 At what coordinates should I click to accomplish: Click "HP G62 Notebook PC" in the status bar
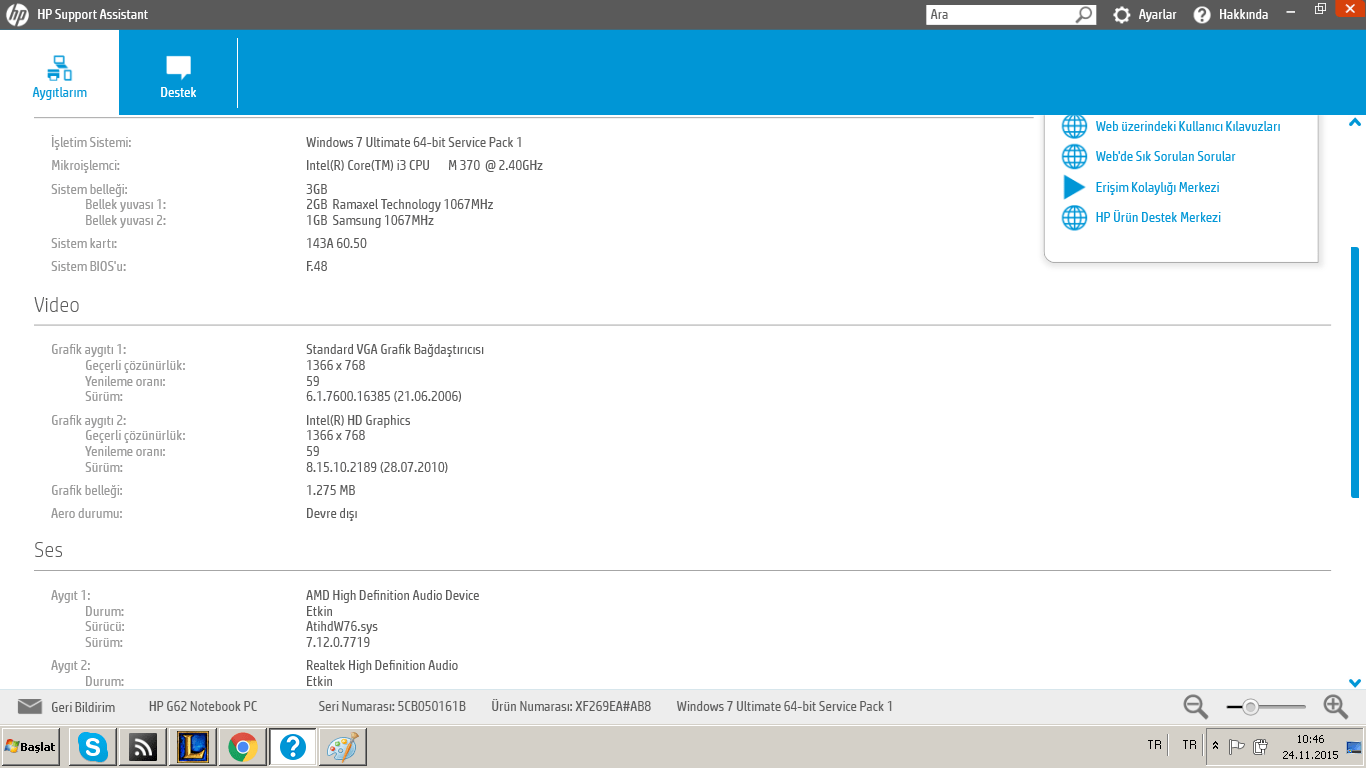point(203,707)
